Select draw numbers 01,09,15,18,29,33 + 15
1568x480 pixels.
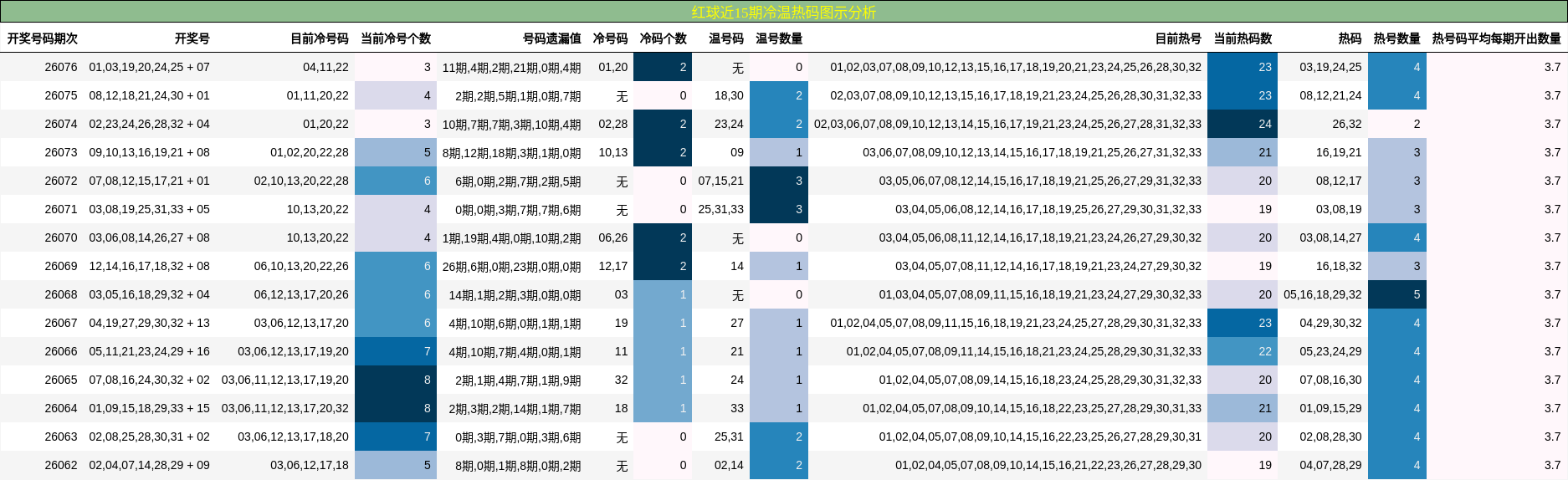(x=150, y=408)
